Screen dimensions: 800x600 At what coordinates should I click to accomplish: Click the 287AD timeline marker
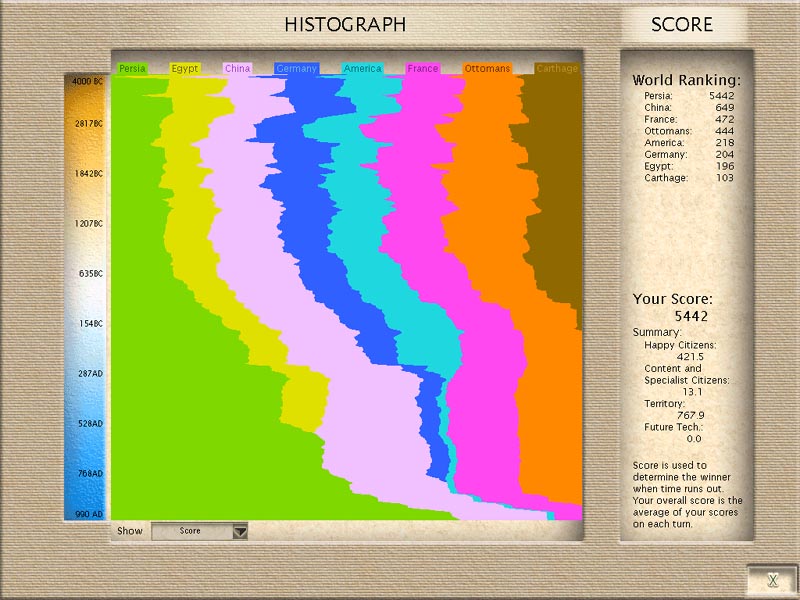click(x=88, y=373)
